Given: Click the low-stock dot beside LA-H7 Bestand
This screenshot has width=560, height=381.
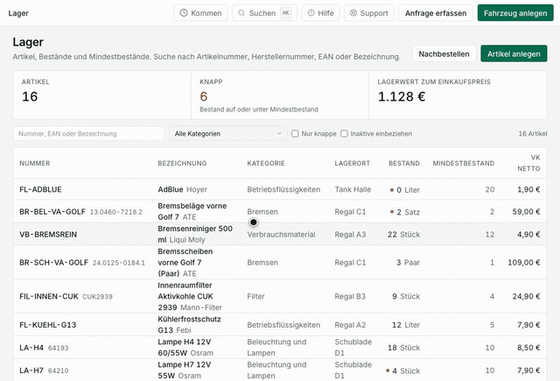Looking at the screenshot, I should pyautogui.click(x=388, y=371).
